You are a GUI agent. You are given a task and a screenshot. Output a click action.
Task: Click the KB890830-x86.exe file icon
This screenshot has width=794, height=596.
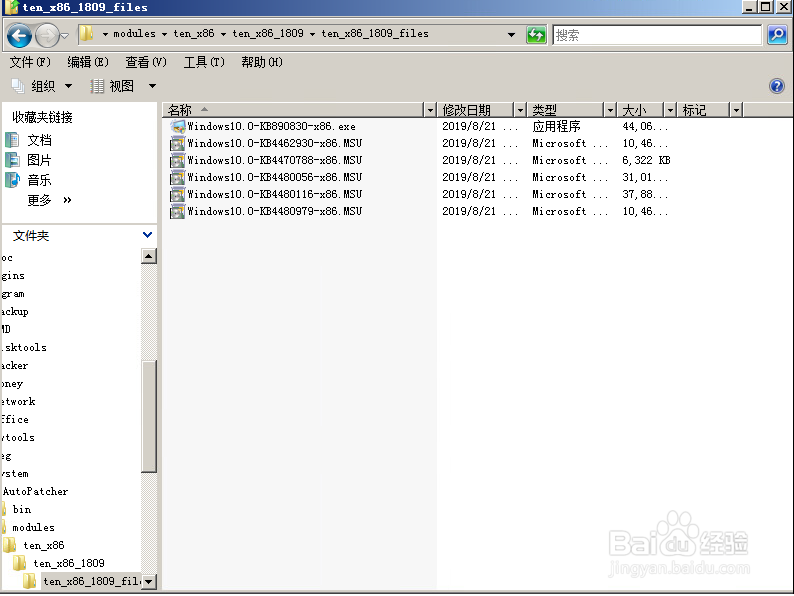(177, 126)
